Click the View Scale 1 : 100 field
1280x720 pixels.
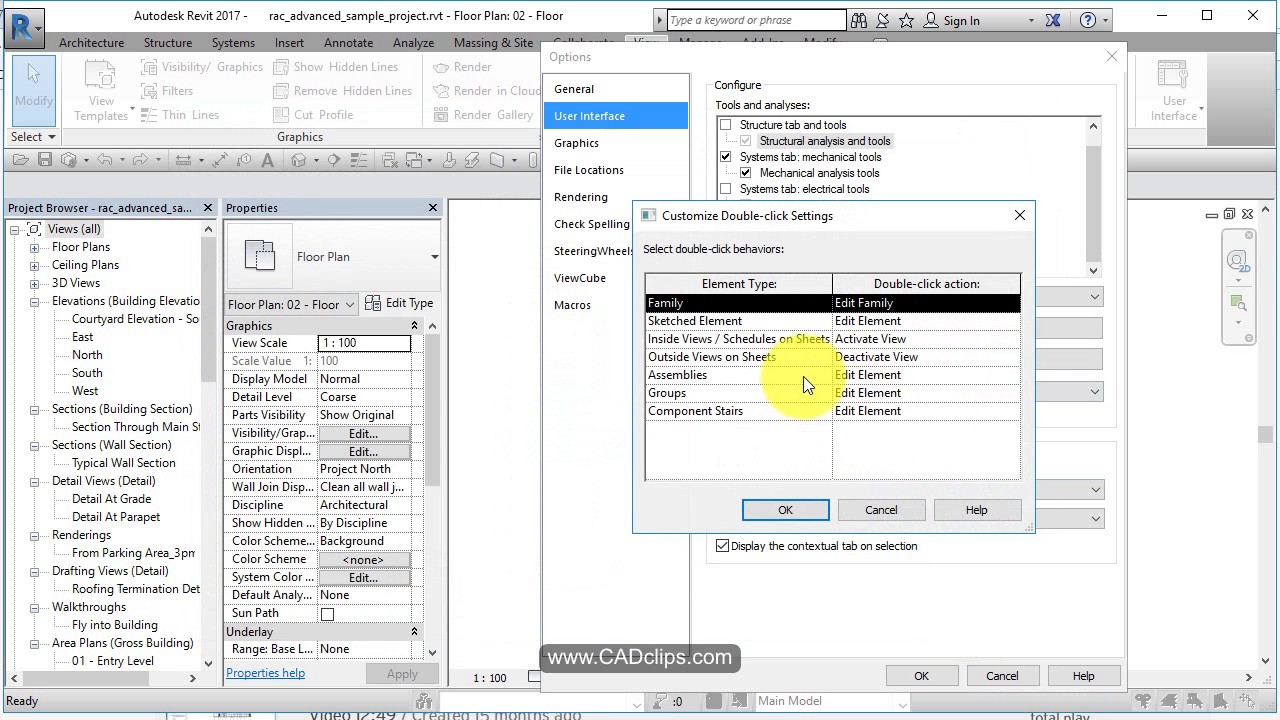point(364,343)
